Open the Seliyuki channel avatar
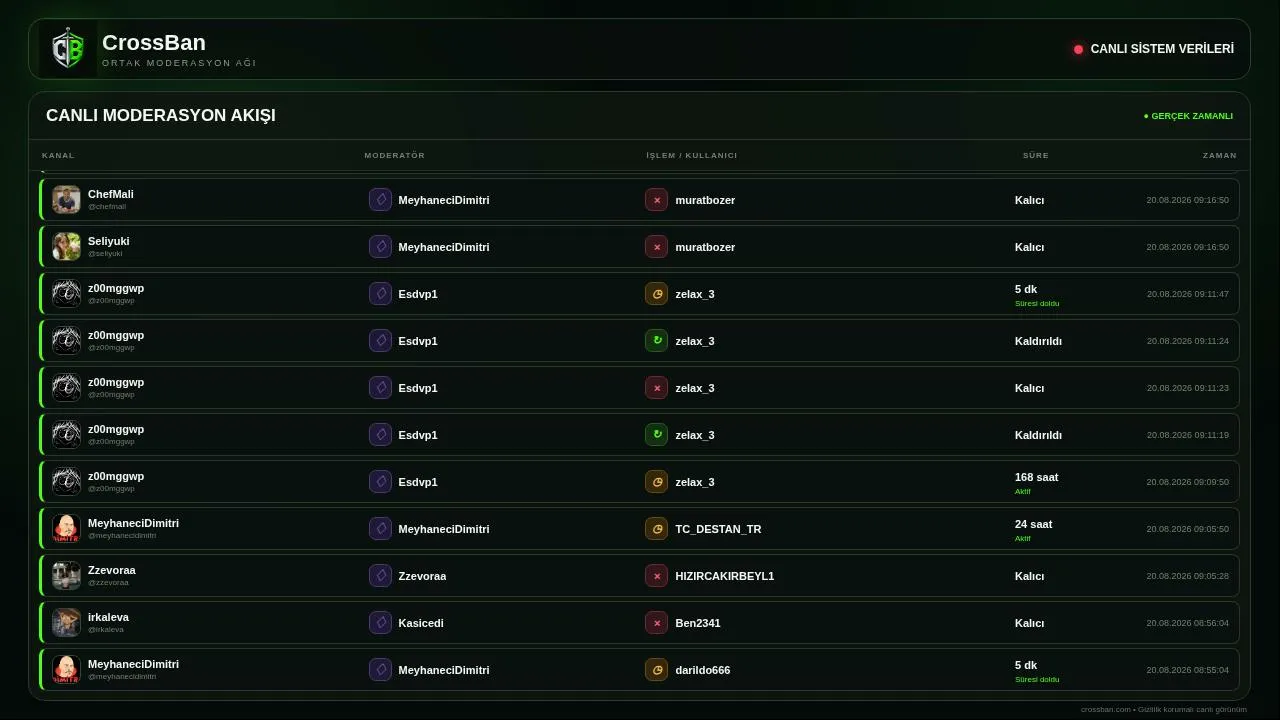1280x720 pixels. (66, 247)
